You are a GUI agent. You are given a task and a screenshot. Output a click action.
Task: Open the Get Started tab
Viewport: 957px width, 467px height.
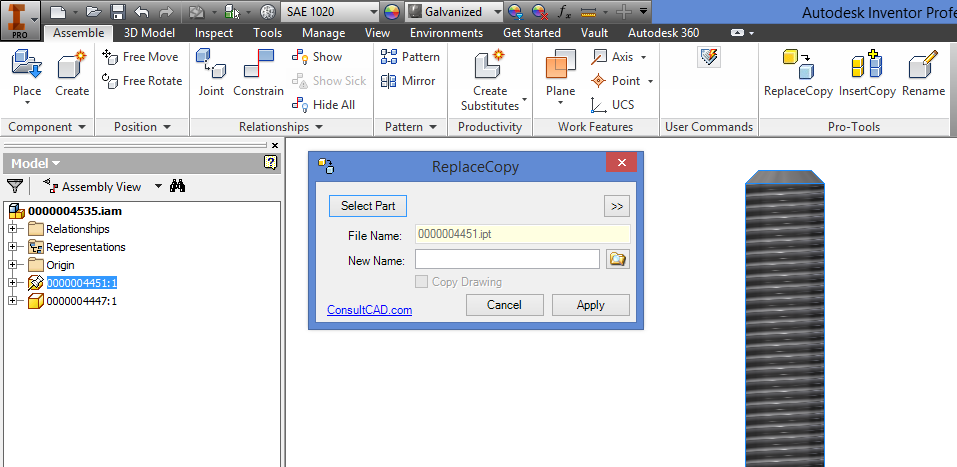click(x=532, y=33)
